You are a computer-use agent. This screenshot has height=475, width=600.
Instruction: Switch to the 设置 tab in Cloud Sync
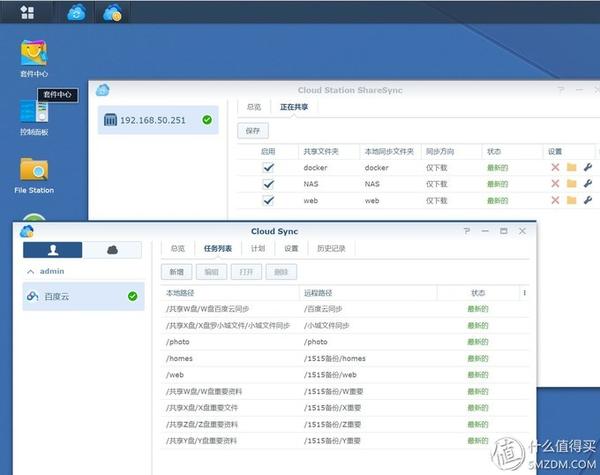291,249
